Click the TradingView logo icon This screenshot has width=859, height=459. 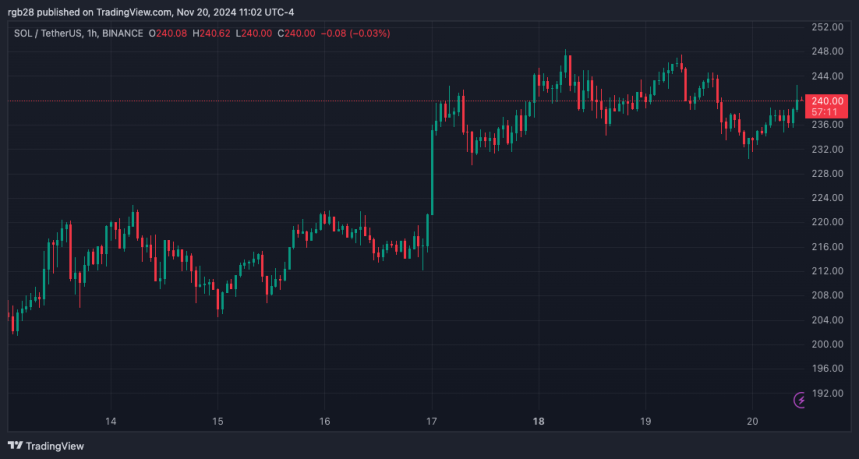[x=15, y=446]
